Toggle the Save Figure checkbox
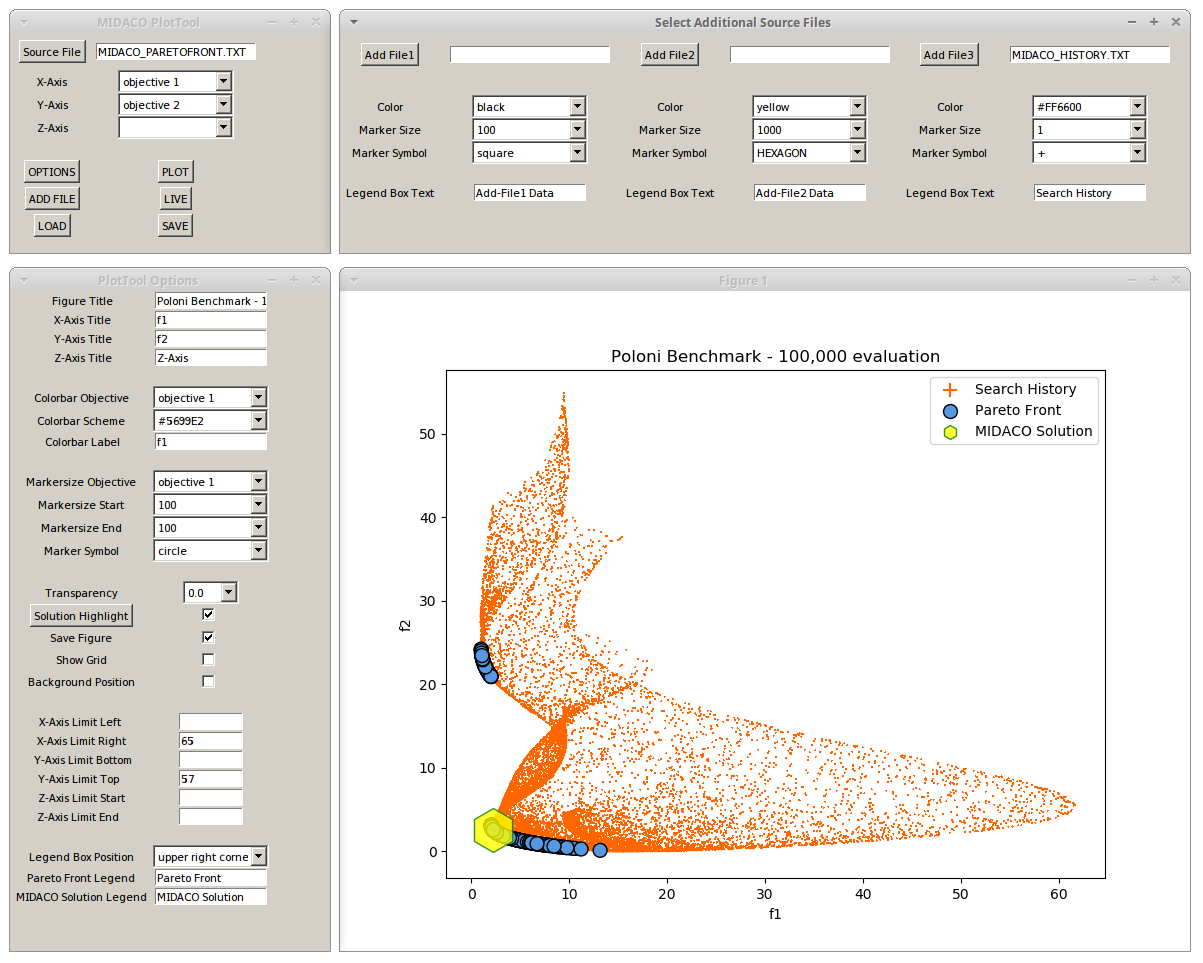The height and width of the screenshot is (963, 1203). 208,637
